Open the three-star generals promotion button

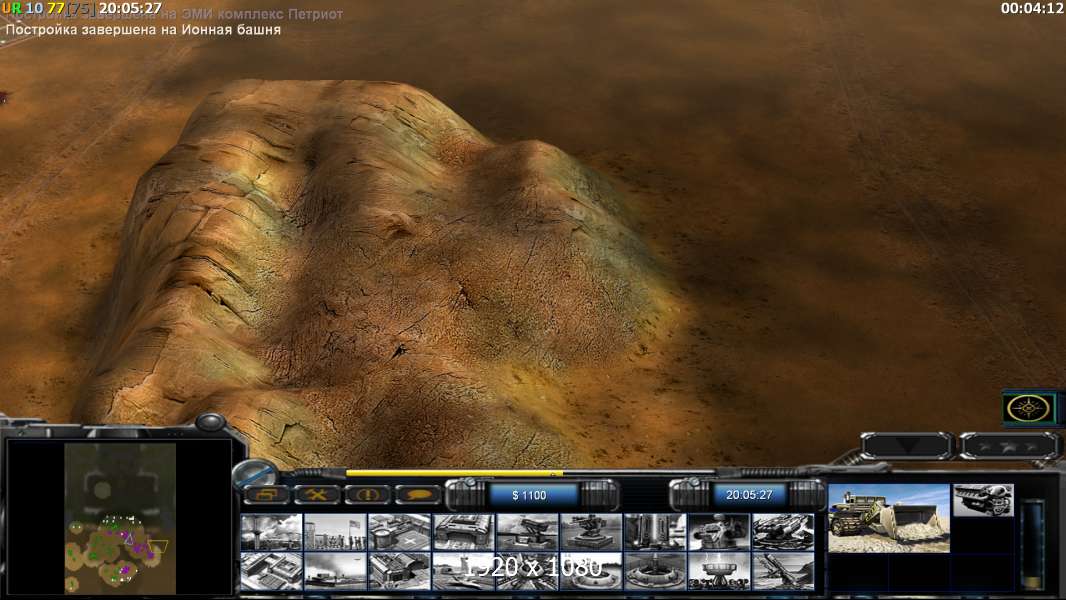tap(1010, 446)
